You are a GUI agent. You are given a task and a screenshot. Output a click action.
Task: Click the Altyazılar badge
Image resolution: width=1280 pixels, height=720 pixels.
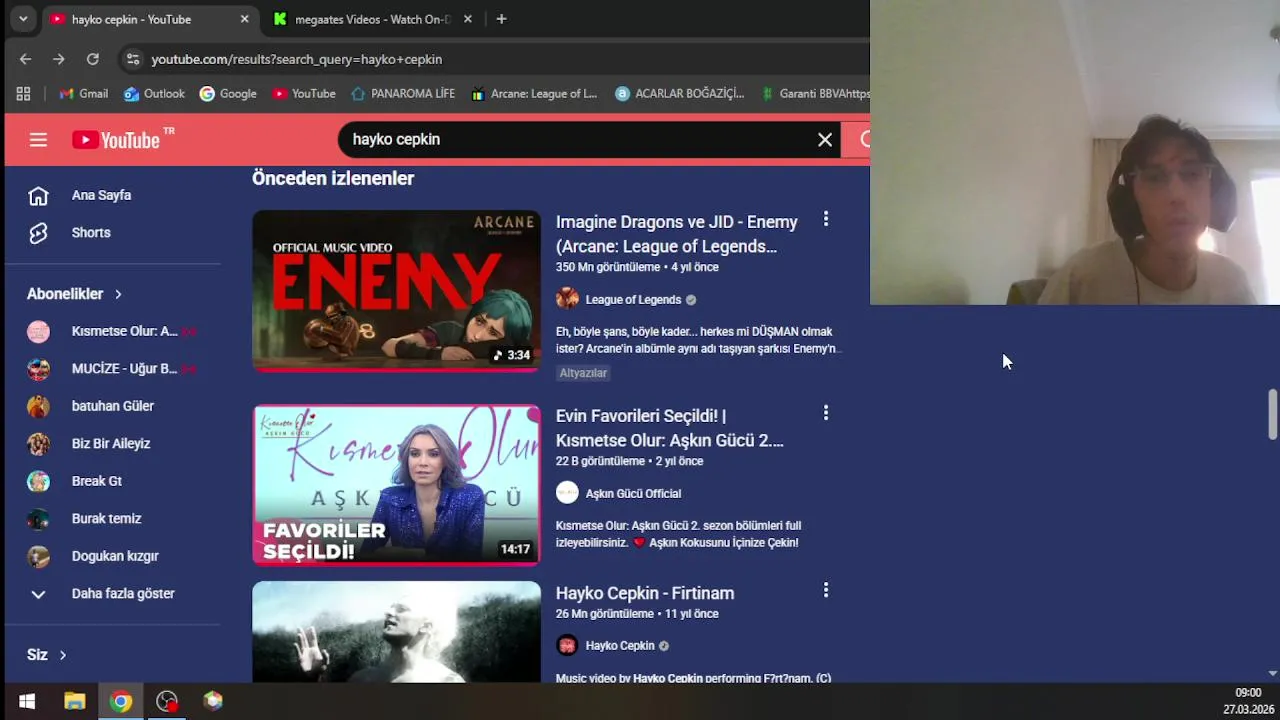click(x=583, y=373)
